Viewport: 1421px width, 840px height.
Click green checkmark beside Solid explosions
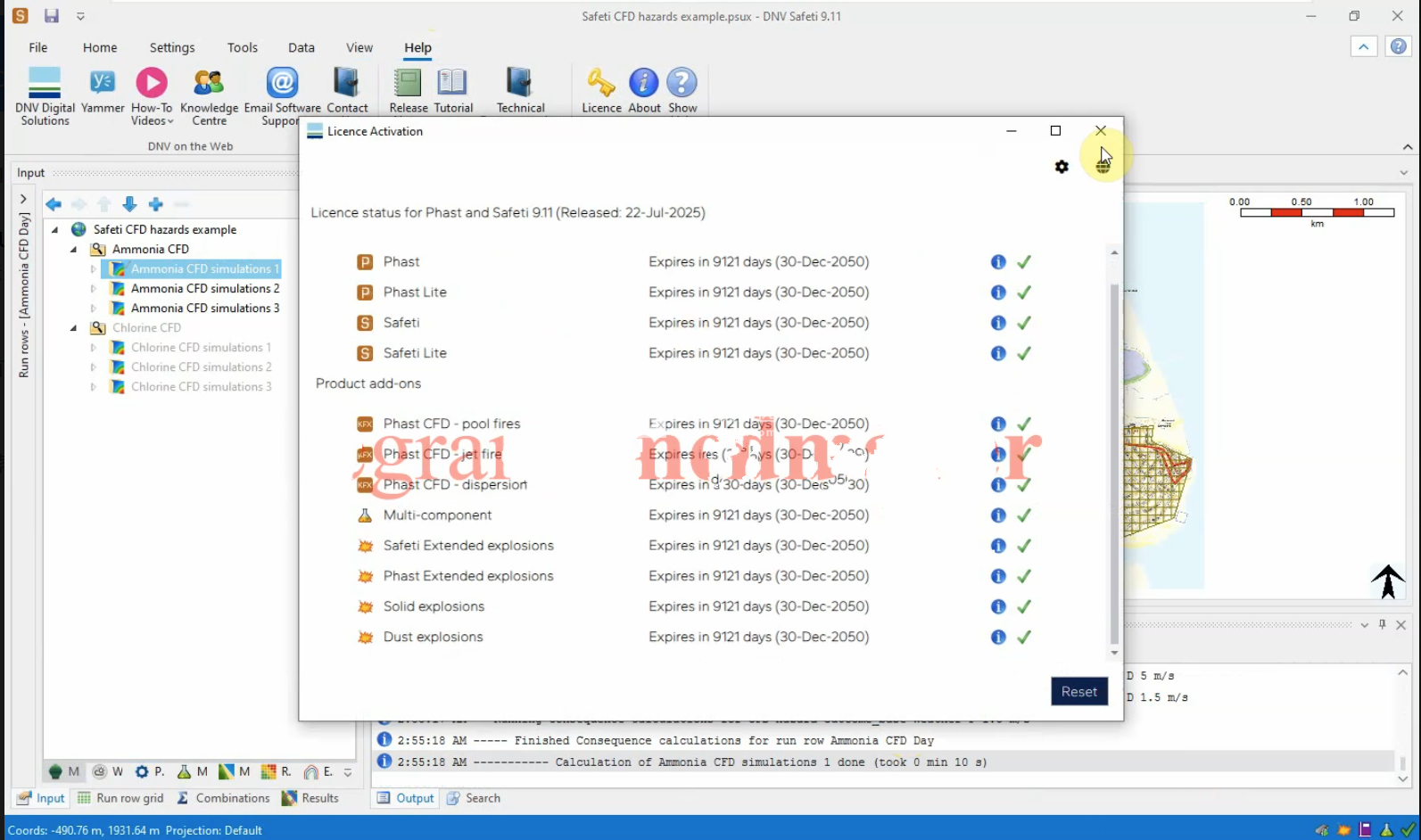click(x=1024, y=606)
